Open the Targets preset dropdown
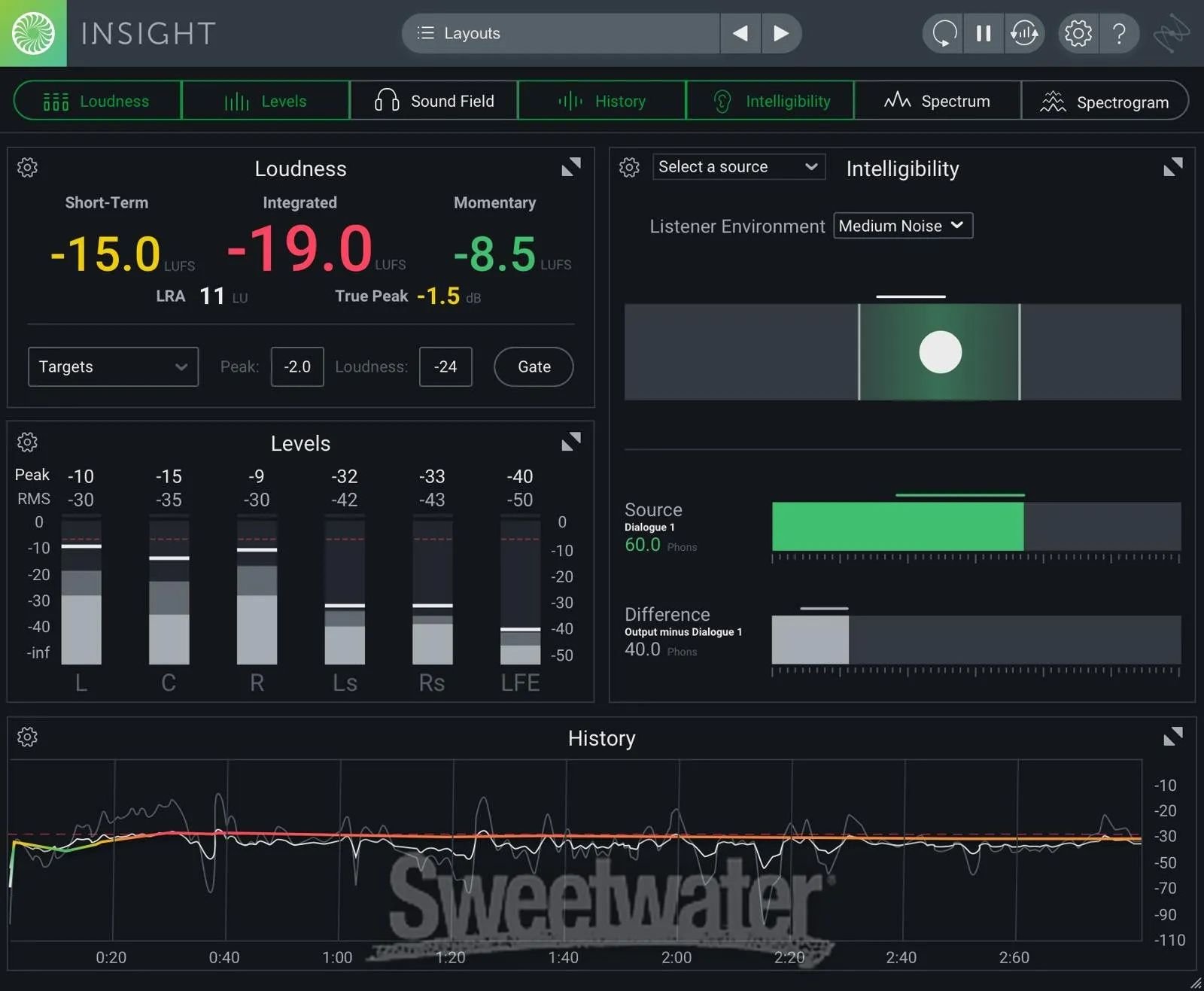Image resolution: width=1204 pixels, height=991 pixels. [114, 366]
